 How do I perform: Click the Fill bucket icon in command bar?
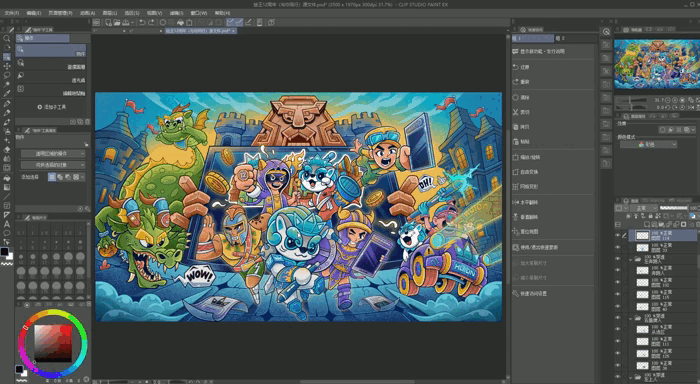[180, 22]
